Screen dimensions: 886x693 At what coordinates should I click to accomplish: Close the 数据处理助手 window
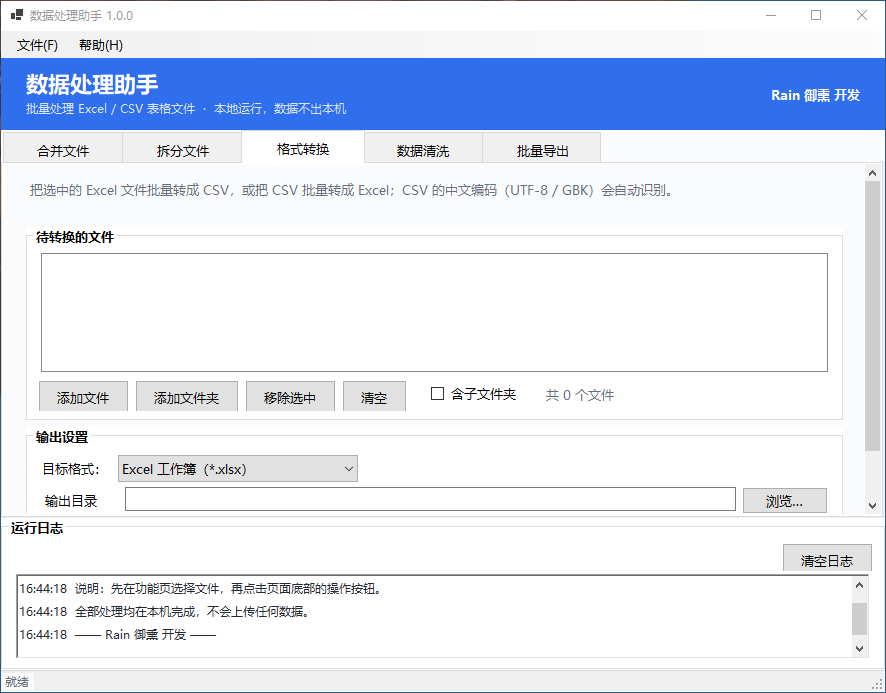[862, 15]
